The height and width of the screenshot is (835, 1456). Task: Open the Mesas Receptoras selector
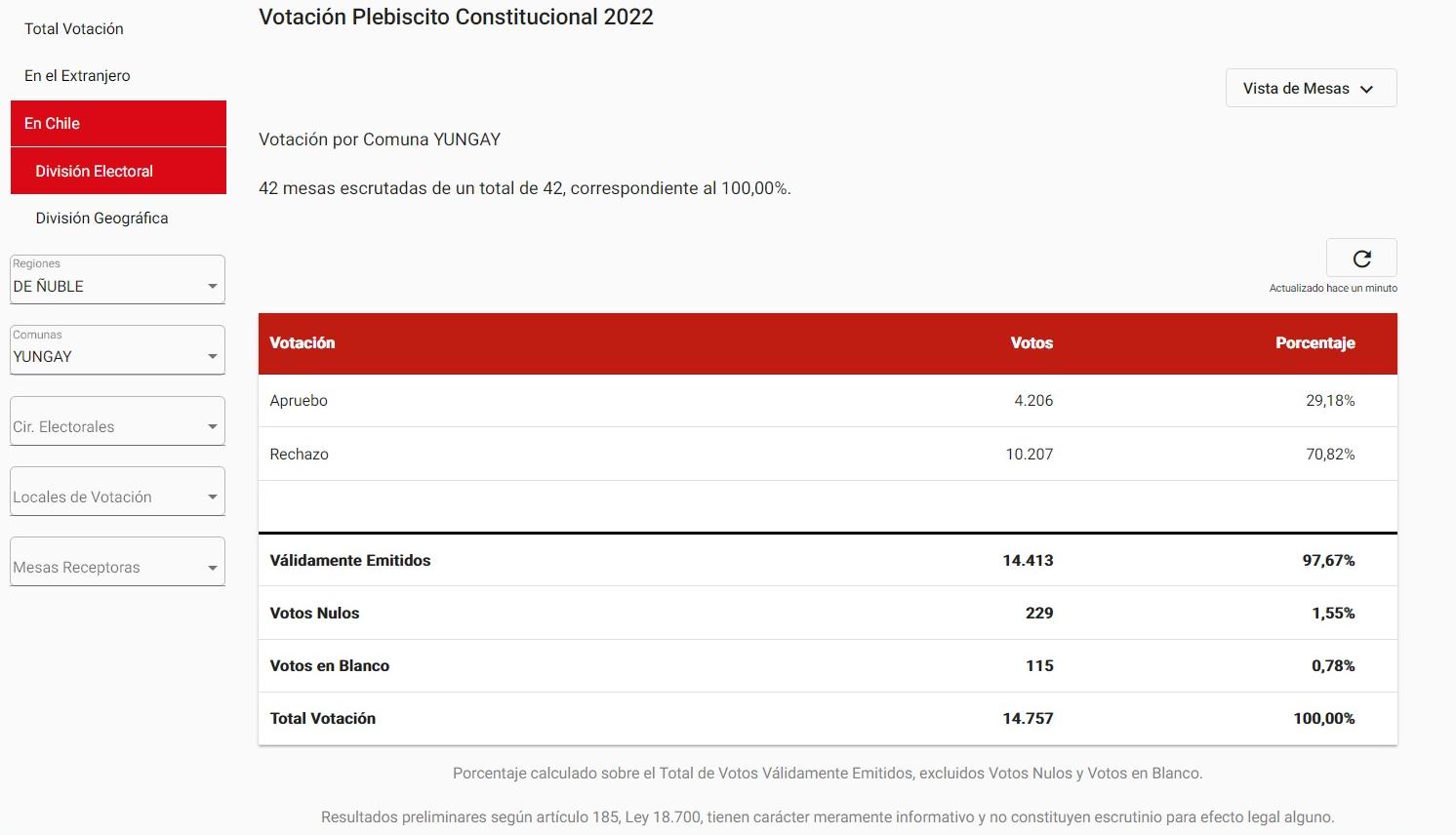tap(117, 562)
